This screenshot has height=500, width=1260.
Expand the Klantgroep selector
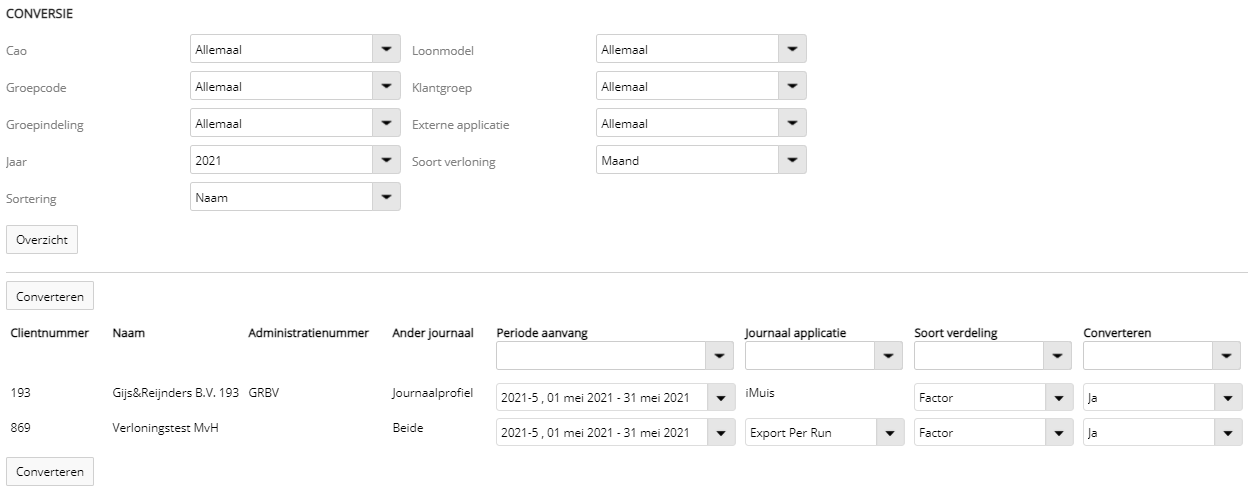[x=701, y=86]
